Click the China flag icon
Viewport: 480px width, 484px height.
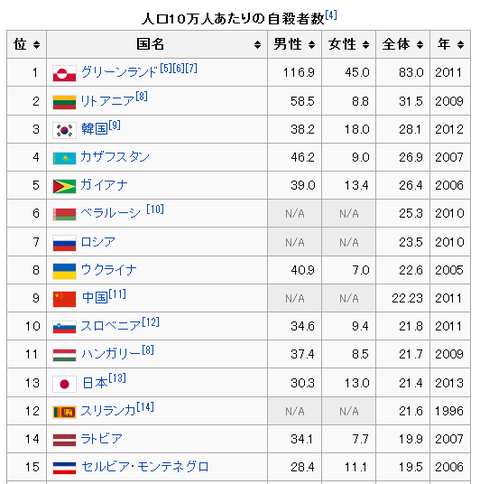tap(64, 299)
